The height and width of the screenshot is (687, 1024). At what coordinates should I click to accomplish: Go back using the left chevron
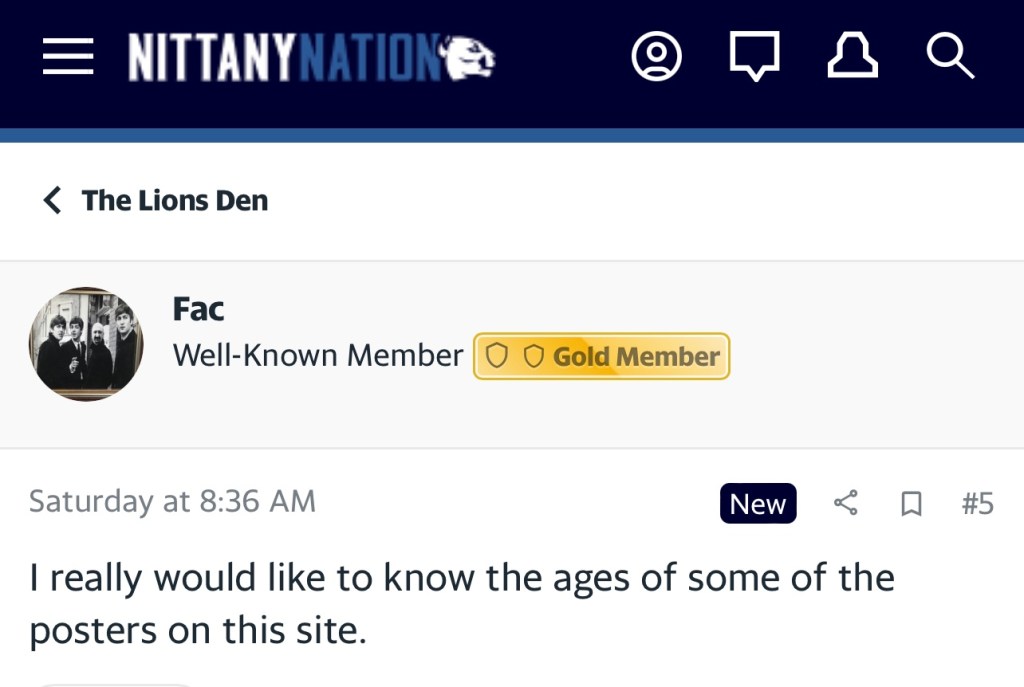tap(52, 200)
